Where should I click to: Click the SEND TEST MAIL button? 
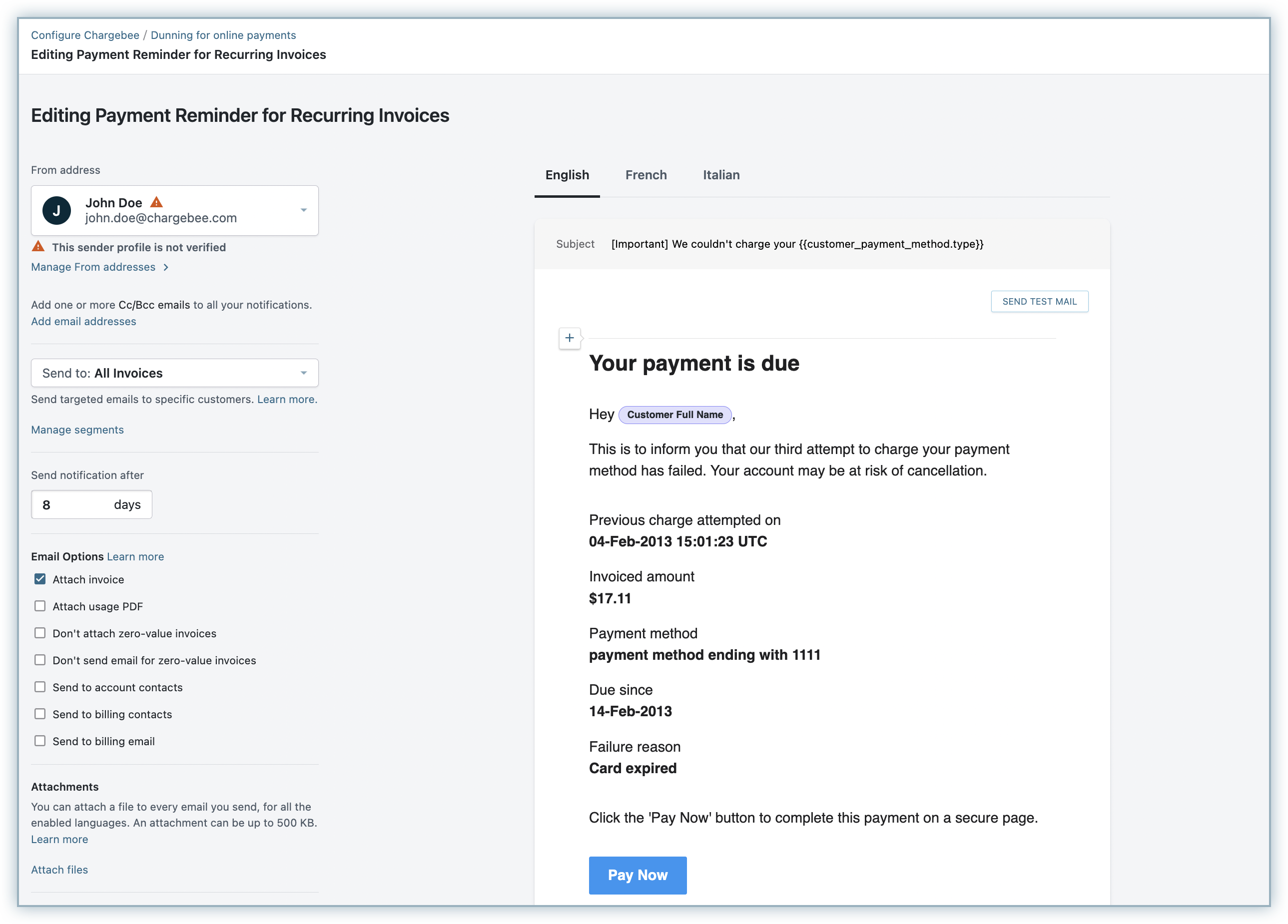(1039, 301)
